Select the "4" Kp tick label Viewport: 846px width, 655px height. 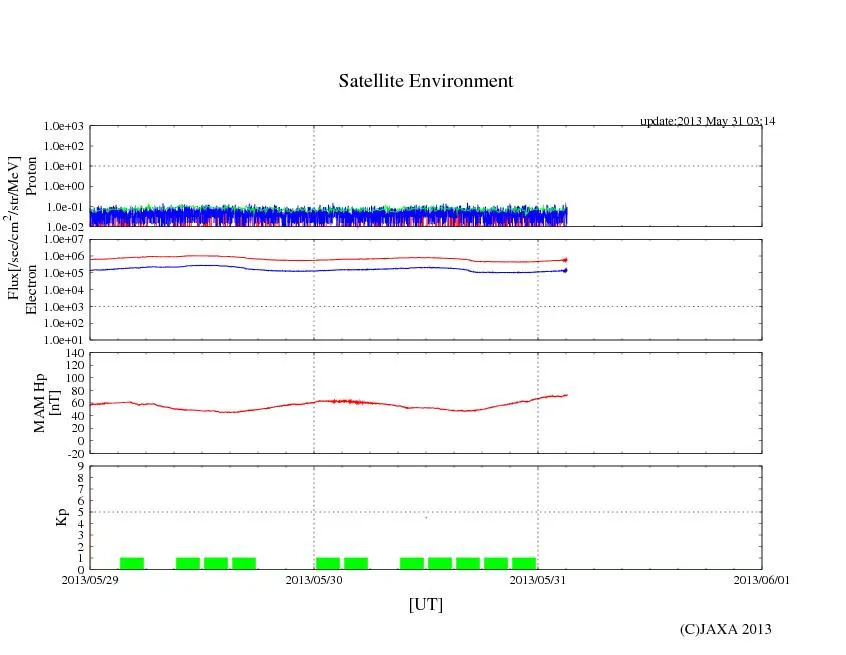point(81,524)
